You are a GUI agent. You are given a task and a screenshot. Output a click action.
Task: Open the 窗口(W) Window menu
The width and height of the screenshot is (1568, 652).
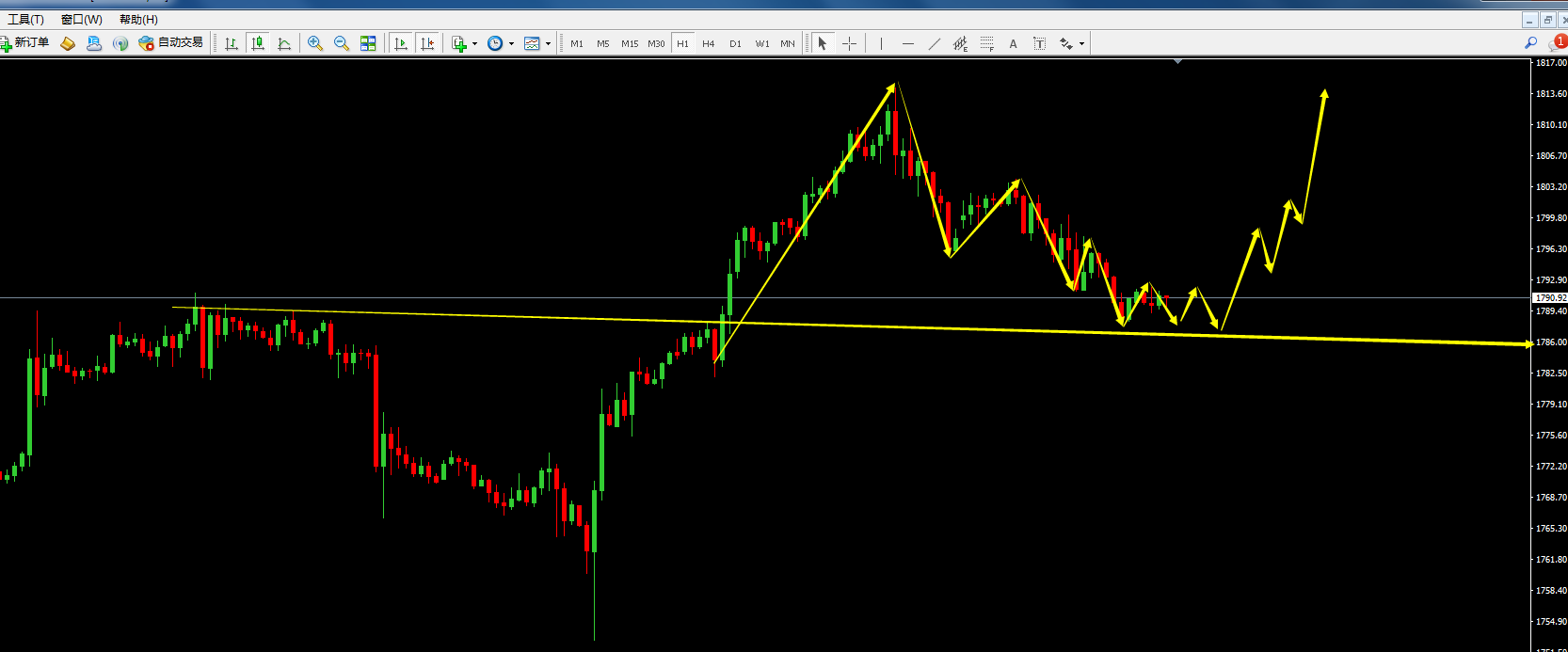(x=81, y=19)
